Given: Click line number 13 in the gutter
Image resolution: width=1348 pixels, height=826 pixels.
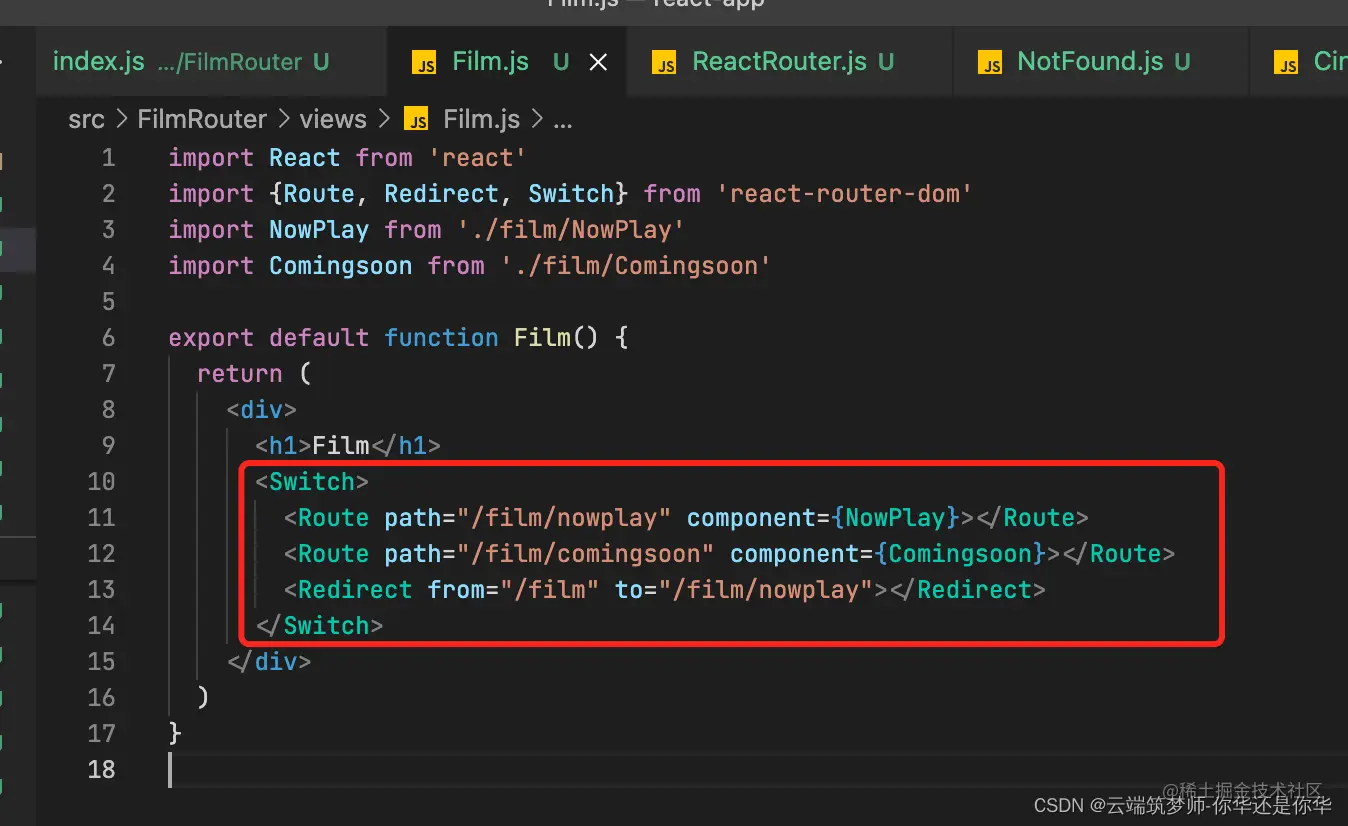Looking at the screenshot, I should pyautogui.click(x=102, y=590).
